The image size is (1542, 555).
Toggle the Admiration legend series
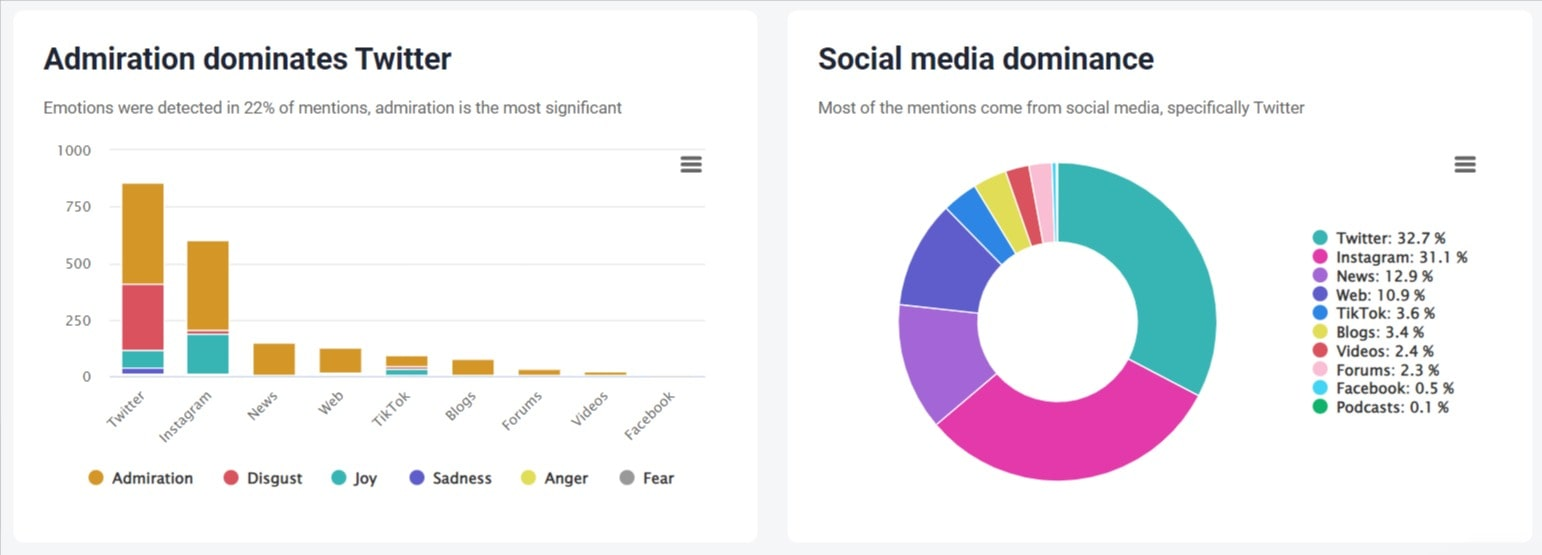tap(141, 478)
